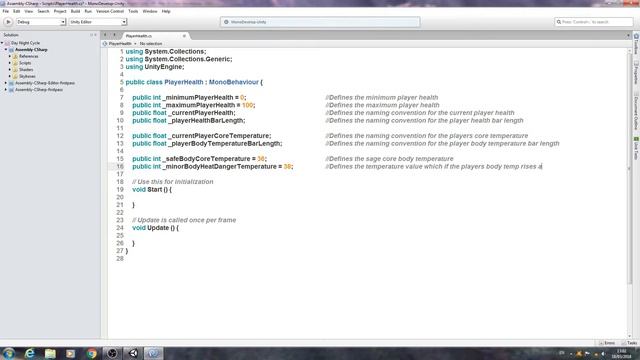Viewport: 640px width, 360px height.
Task: Open the No selection member dropdown
Action: coord(151,44)
